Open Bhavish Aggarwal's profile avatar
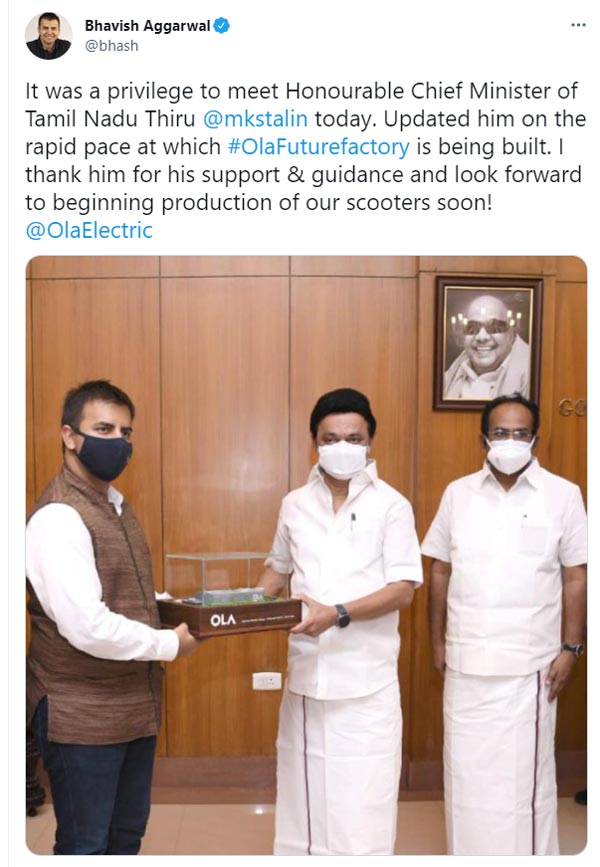This screenshot has width=600, height=867. coord(49,36)
